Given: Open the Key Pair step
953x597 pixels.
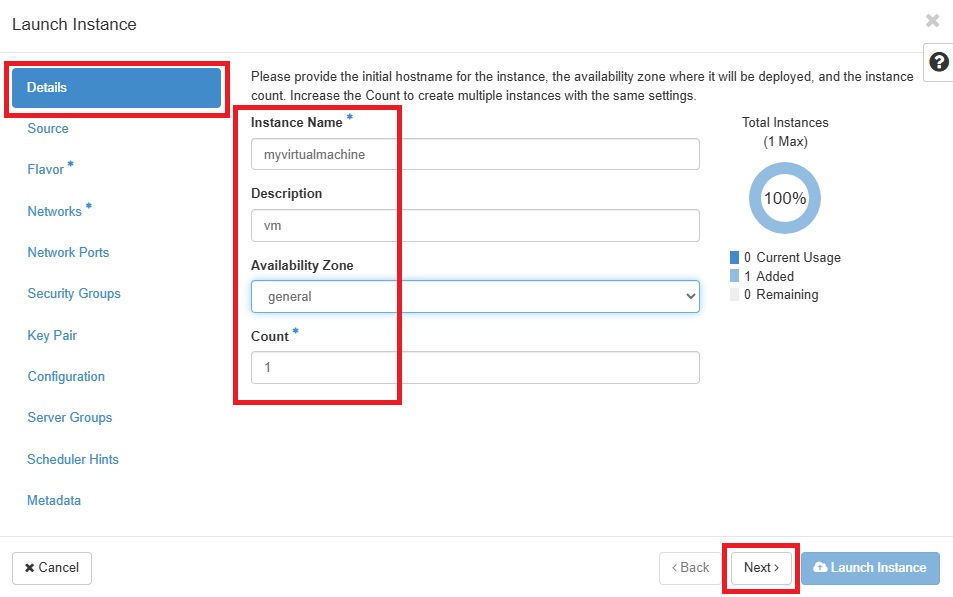Looking at the screenshot, I should point(52,336).
